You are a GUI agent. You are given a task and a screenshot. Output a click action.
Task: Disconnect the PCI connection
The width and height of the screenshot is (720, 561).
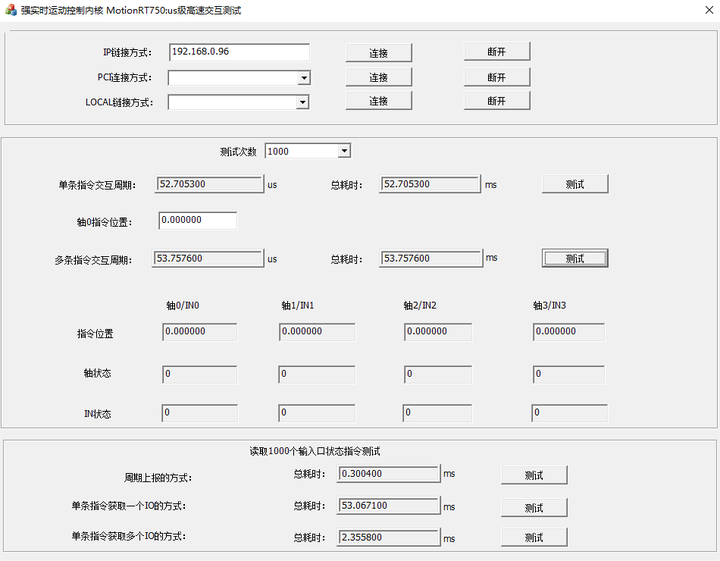tap(497, 77)
